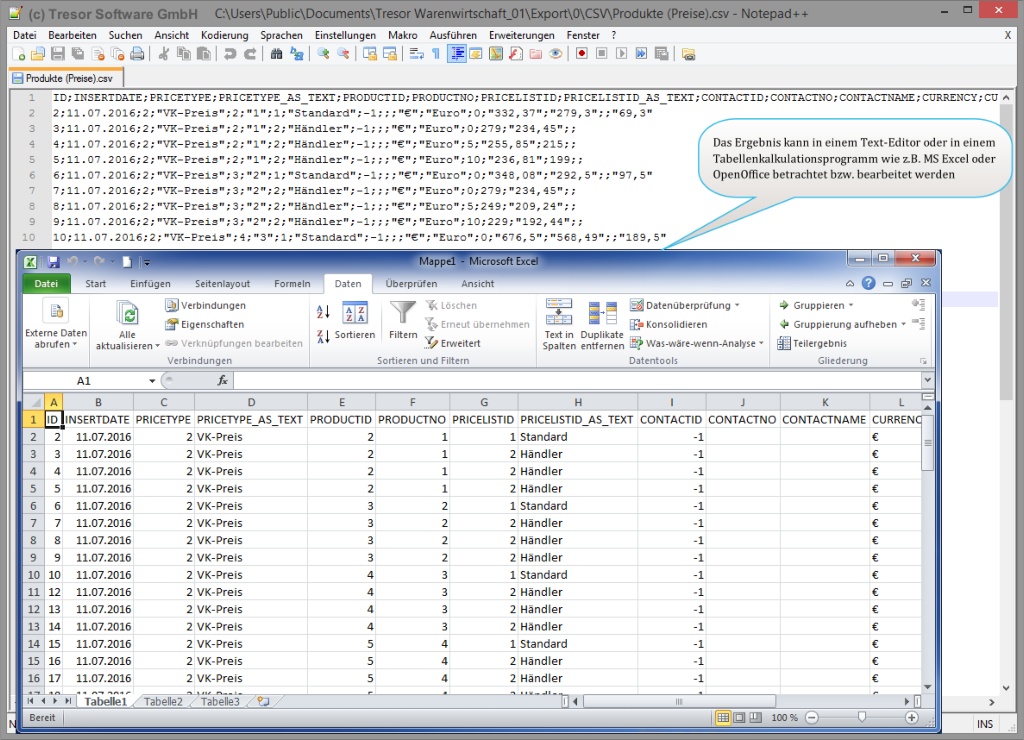Switch to page layout view in status bar

[741, 717]
